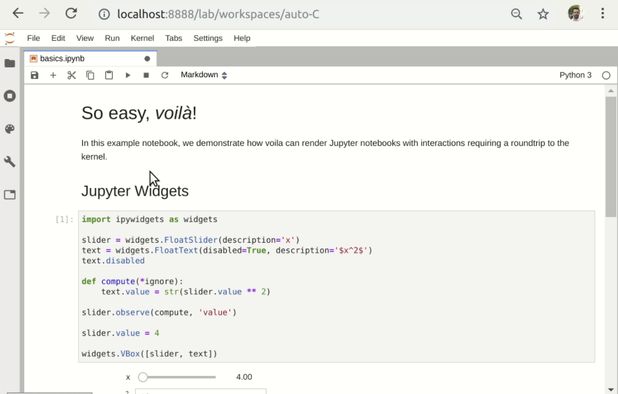
Task: Insert a new cell below using plus icon
Action: 53,75
